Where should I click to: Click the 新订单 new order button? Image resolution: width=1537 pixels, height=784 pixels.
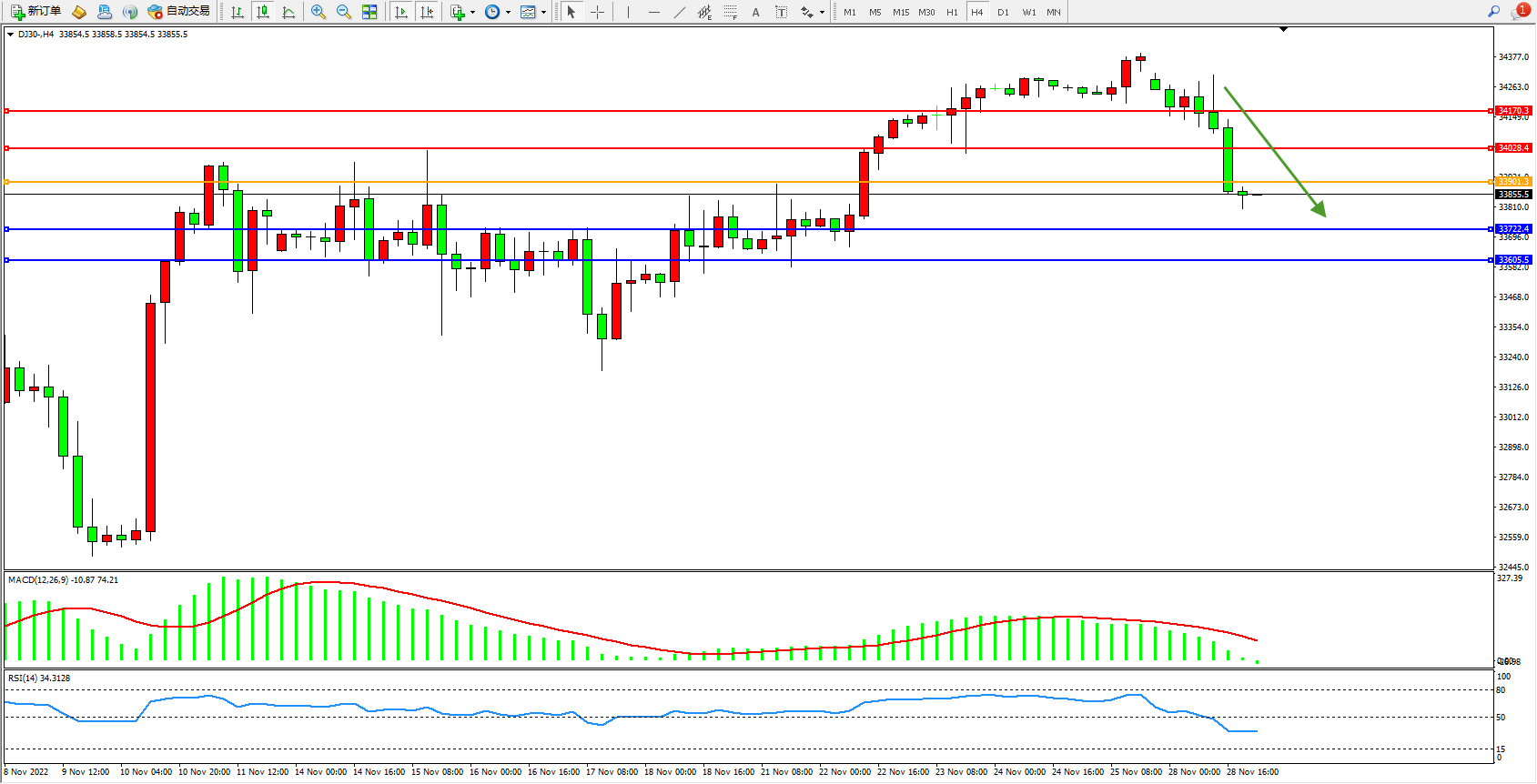(x=36, y=12)
